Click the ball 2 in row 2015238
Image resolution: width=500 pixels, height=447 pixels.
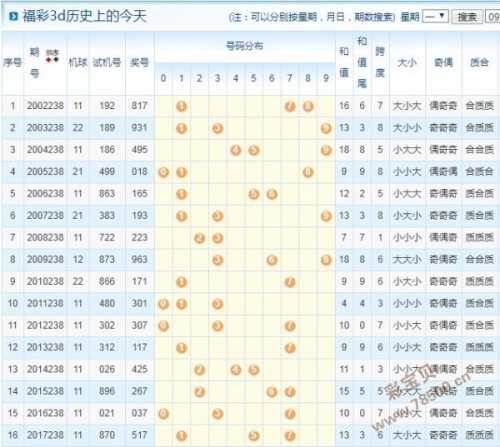(199, 392)
